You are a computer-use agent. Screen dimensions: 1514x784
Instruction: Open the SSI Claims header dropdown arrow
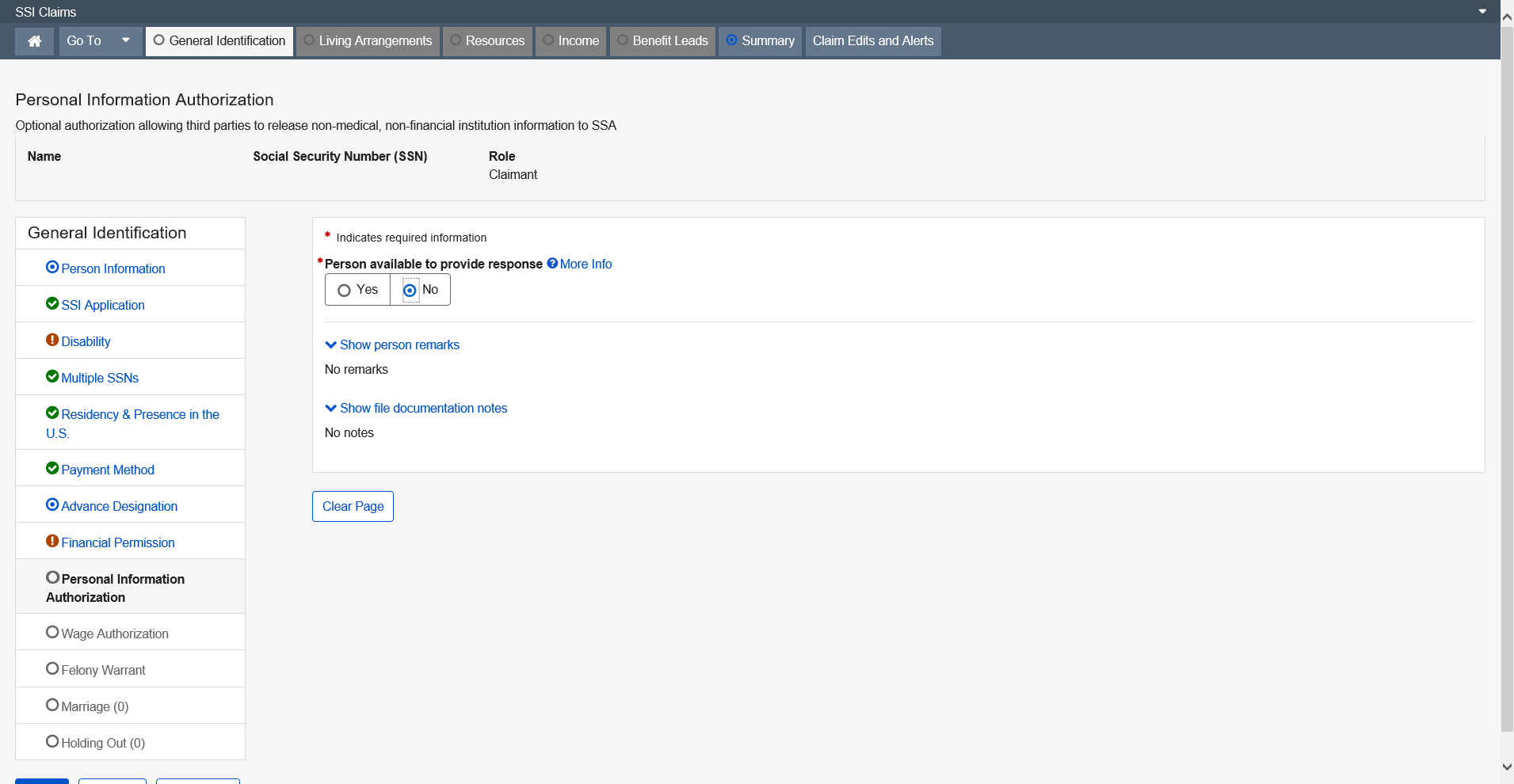(1482, 12)
